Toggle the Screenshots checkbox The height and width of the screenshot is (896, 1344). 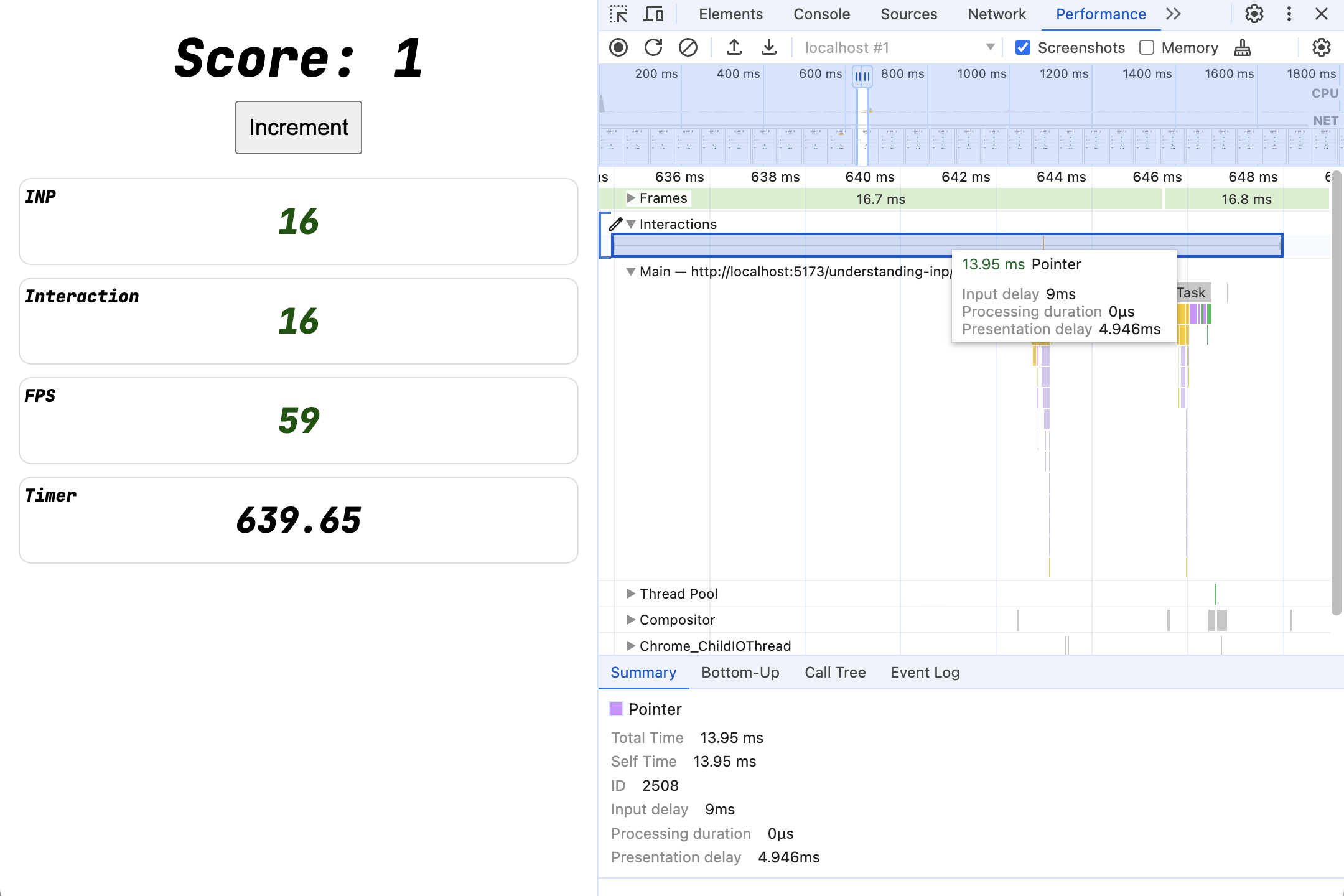(x=1022, y=47)
